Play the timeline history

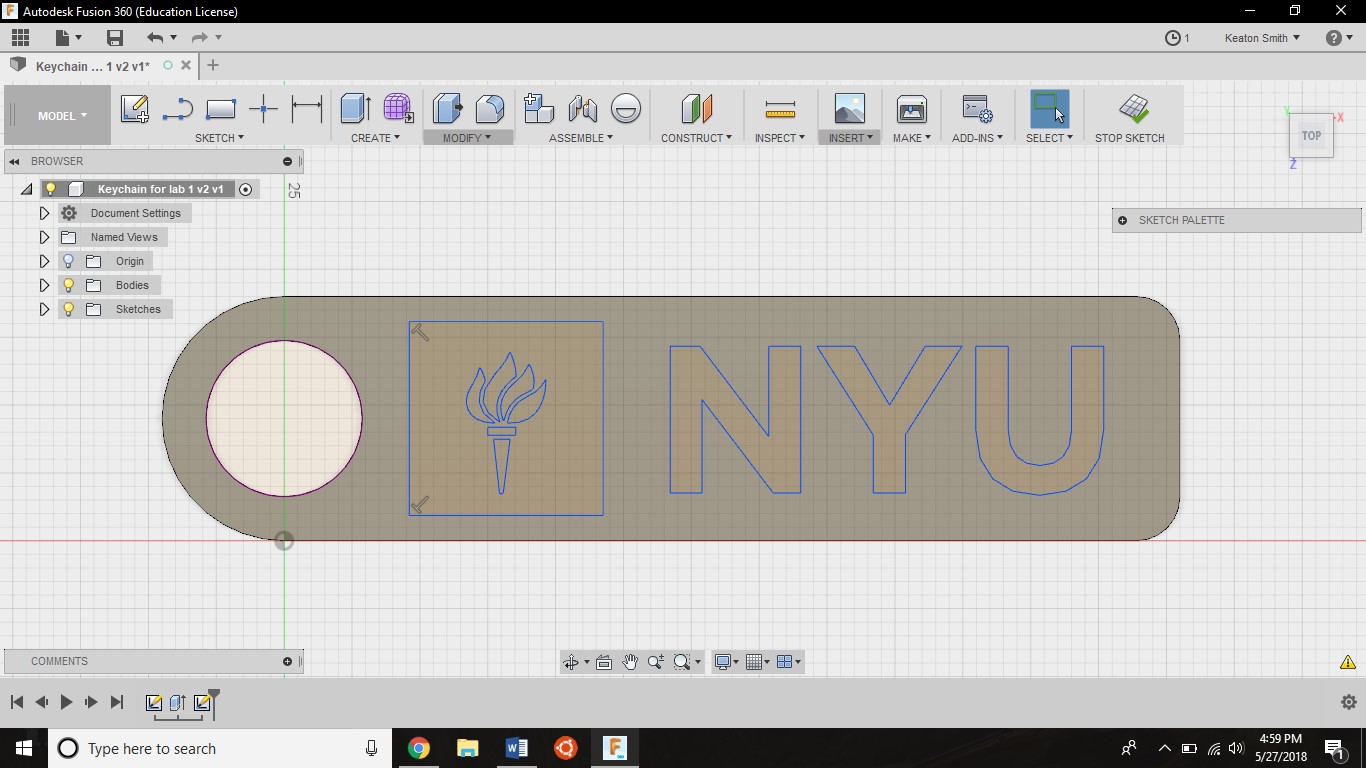(66, 702)
